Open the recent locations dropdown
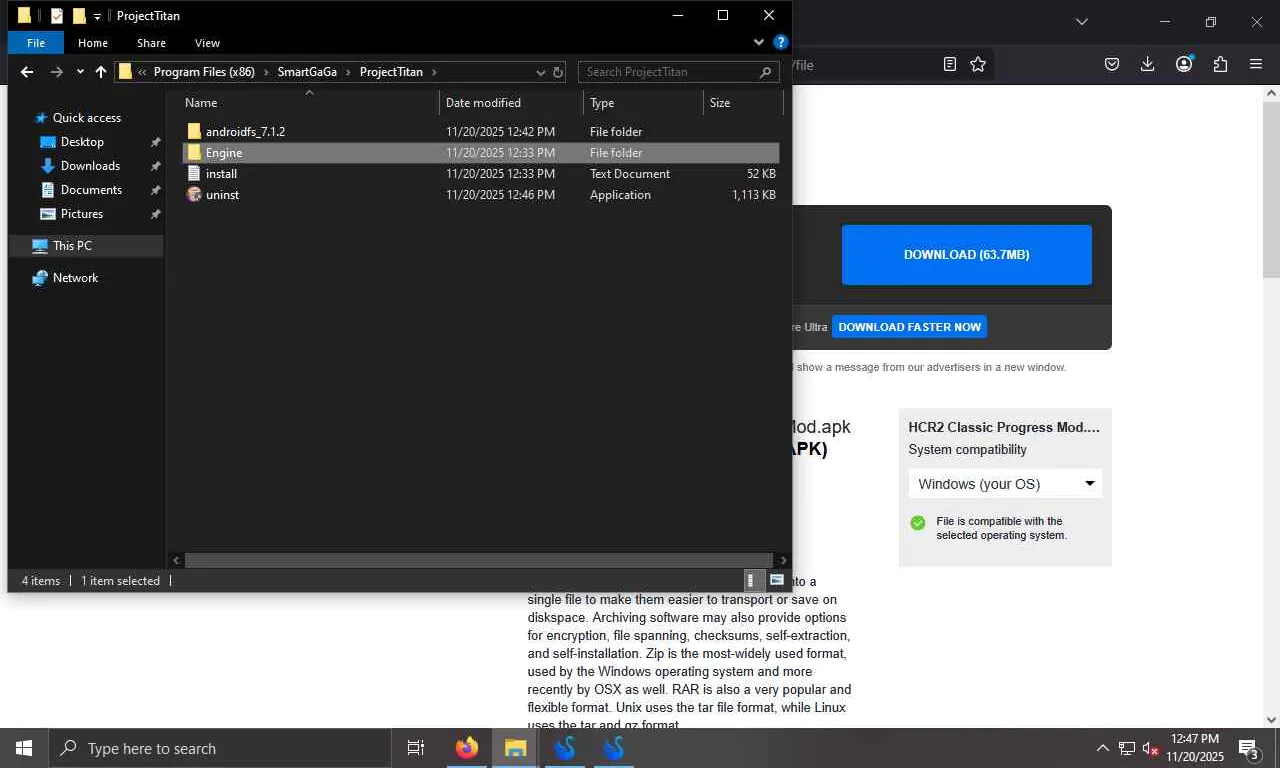Viewport: 1280px width, 768px height. 80,72
